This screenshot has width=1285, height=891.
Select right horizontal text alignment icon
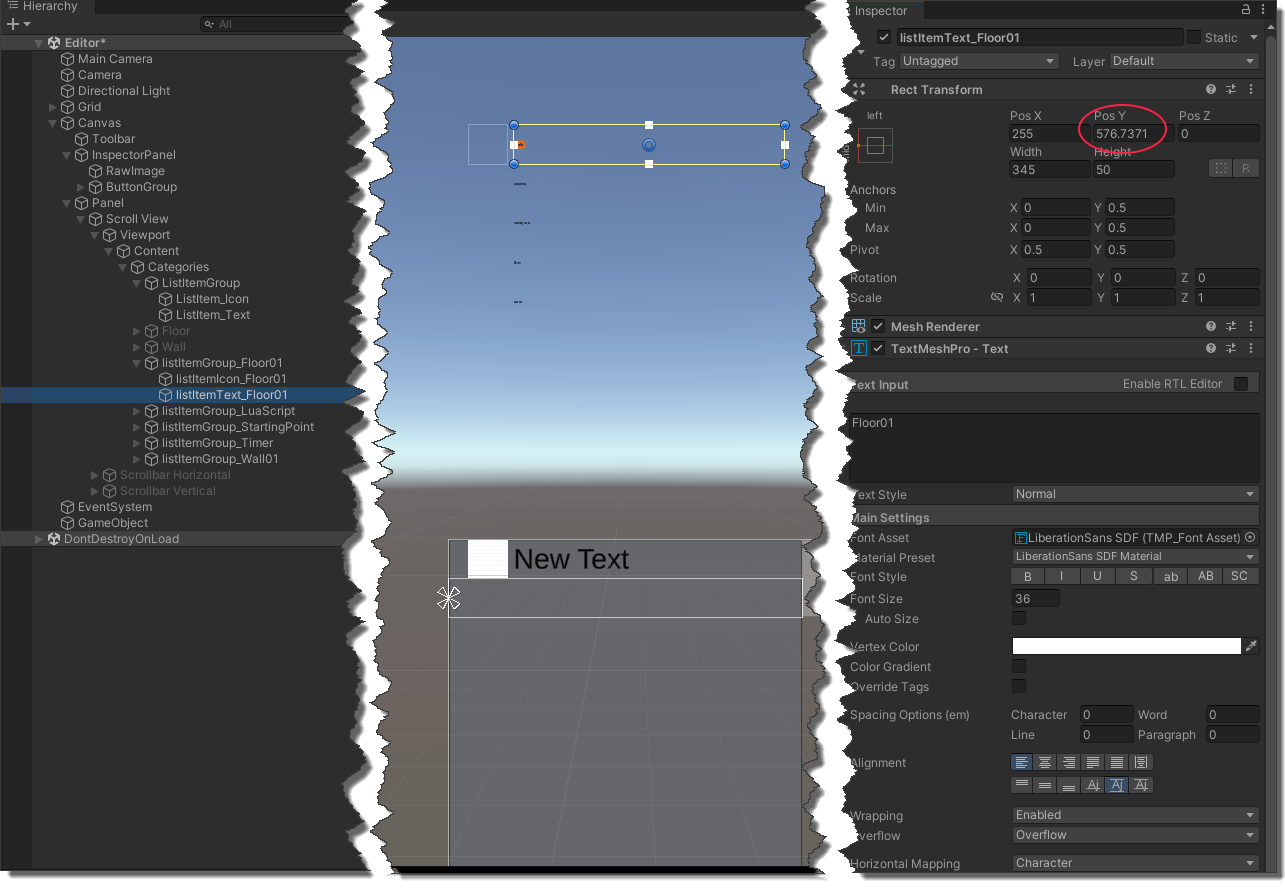coord(1069,763)
